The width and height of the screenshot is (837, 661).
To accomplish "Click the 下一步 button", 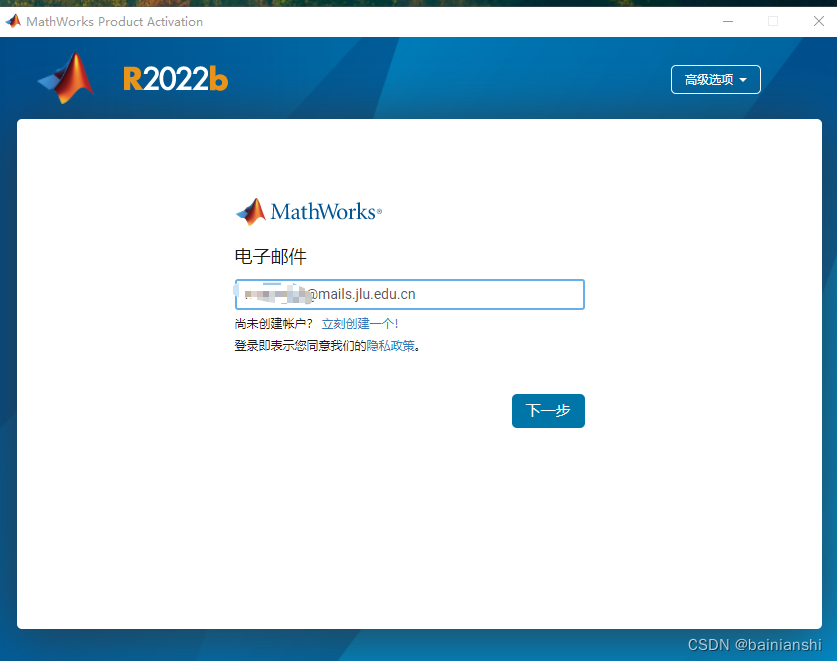I will click(548, 411).
